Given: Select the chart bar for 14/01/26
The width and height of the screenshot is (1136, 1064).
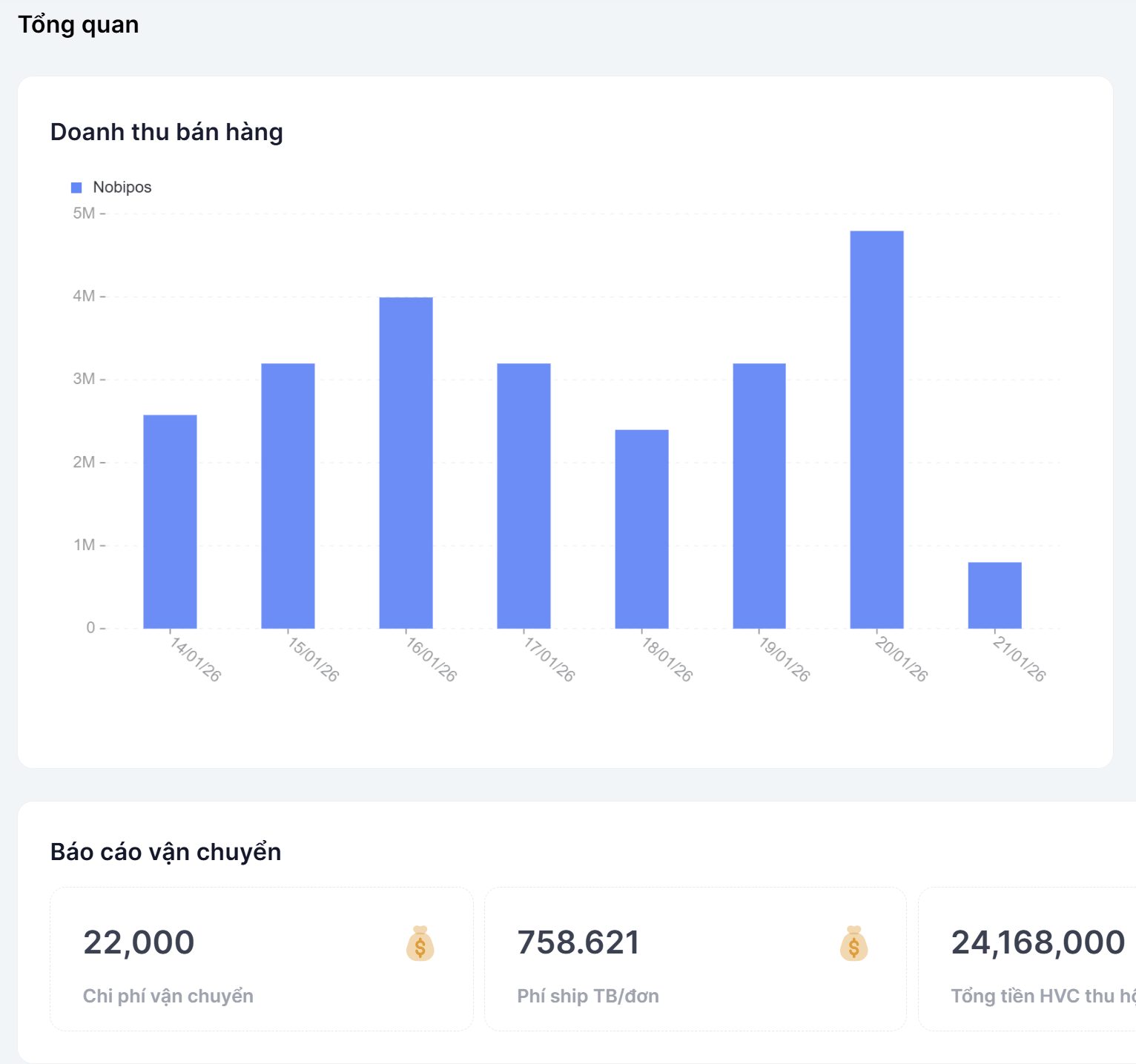Looking at the screenshot, I should (170, 521).
